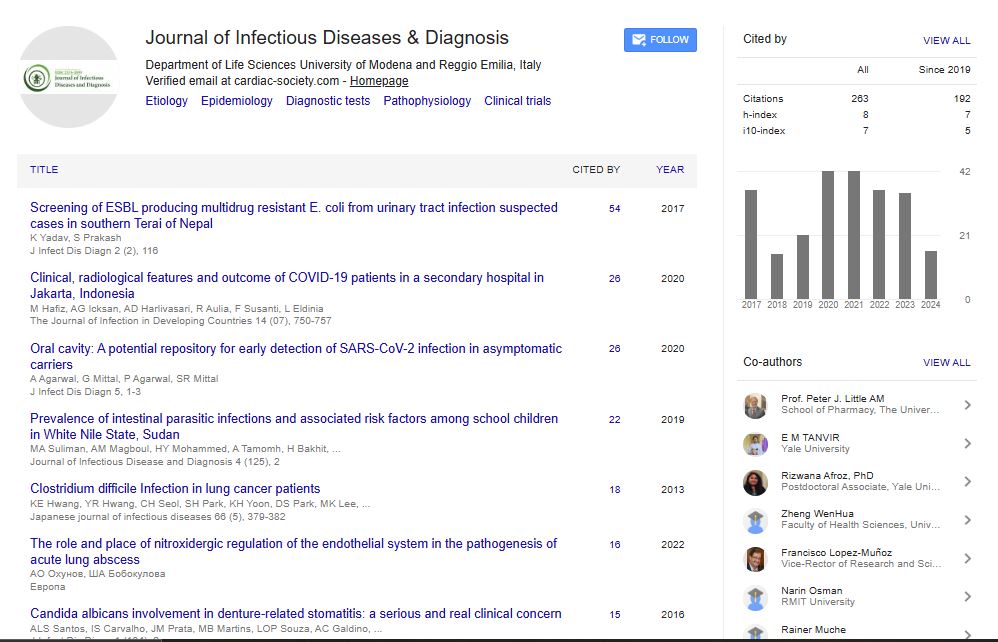998x642 pixels.
Task: Expand chevron next to Francisco Lopez-Muñoz
Action: tap(967, 558)
